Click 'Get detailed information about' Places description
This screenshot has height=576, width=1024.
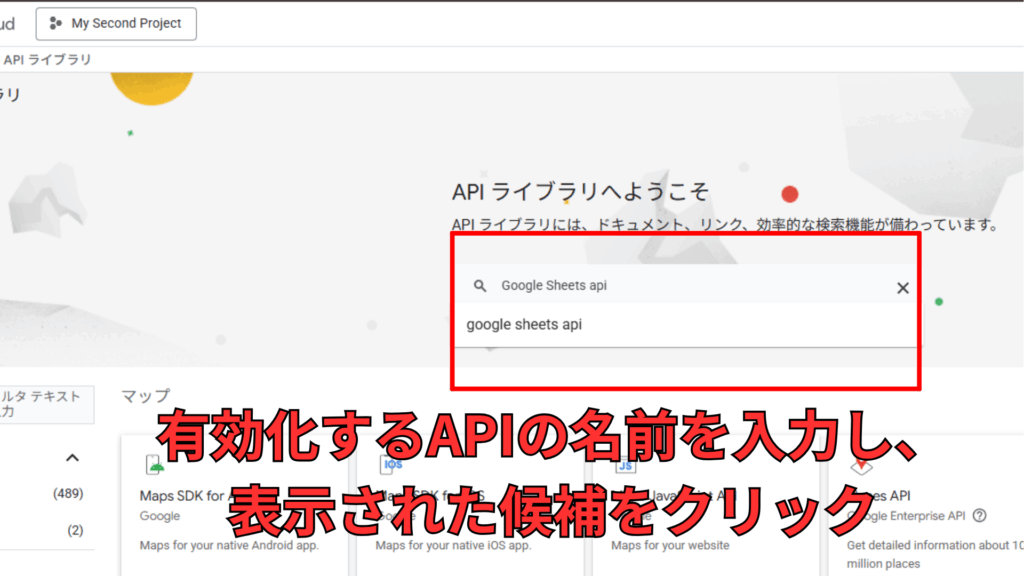(x=935, y=554)
